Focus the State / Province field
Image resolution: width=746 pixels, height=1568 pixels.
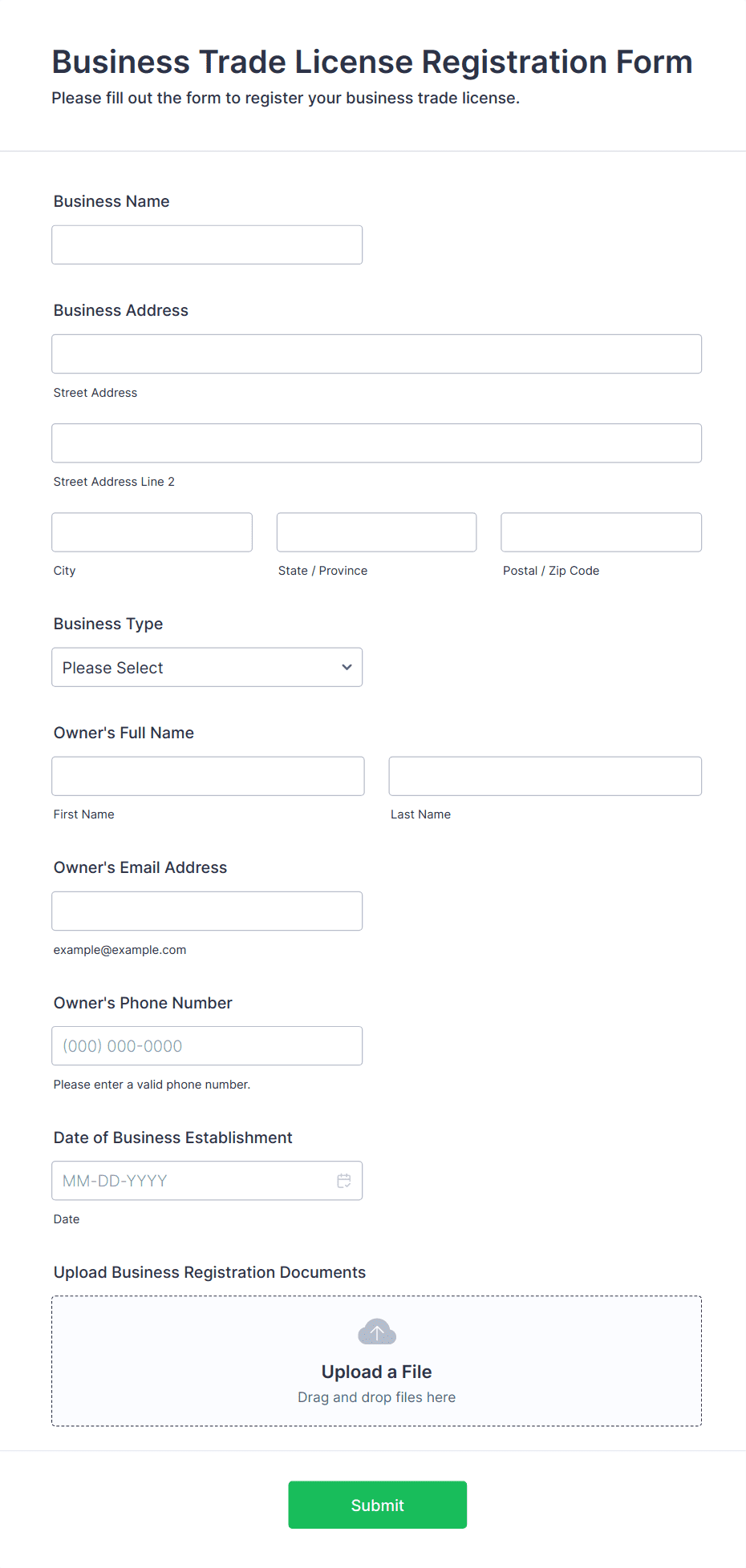(376, 532)
